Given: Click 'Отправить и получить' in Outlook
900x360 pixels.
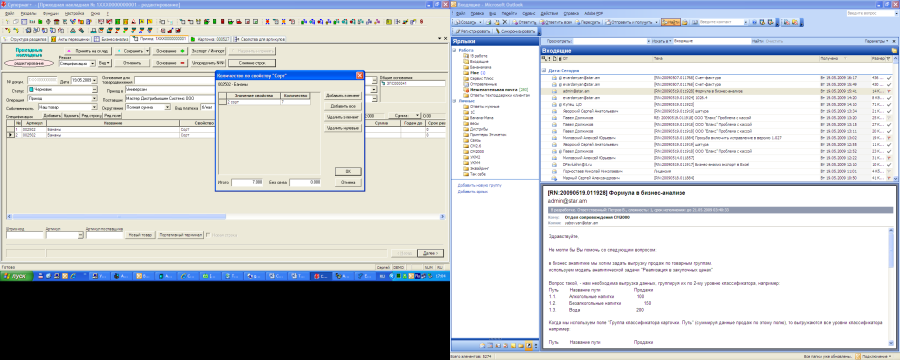Looking at the screenshot, I should pyautogui.click(x=629, y=22).
